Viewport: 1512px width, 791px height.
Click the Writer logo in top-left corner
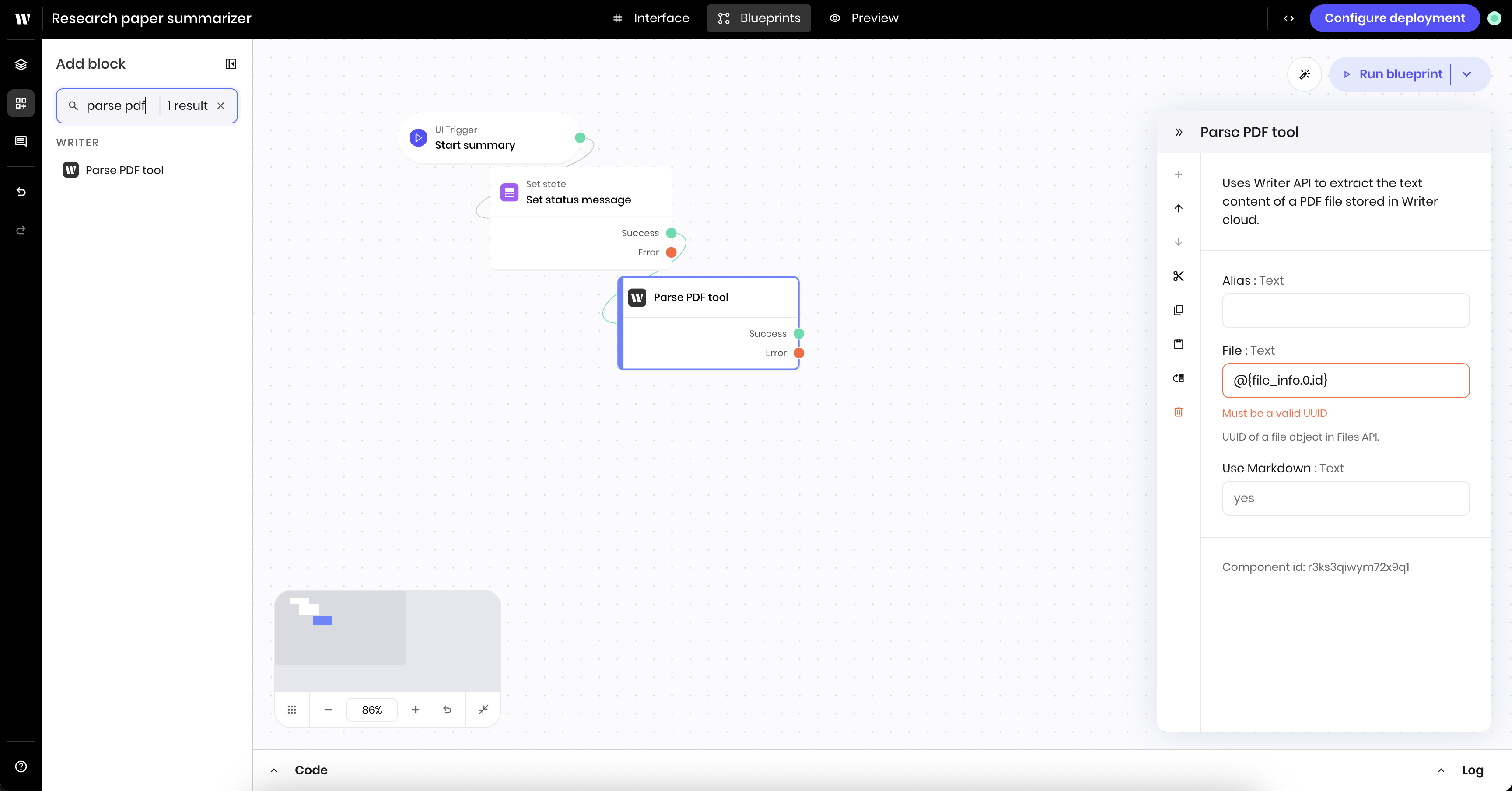[x=22, y=18]
